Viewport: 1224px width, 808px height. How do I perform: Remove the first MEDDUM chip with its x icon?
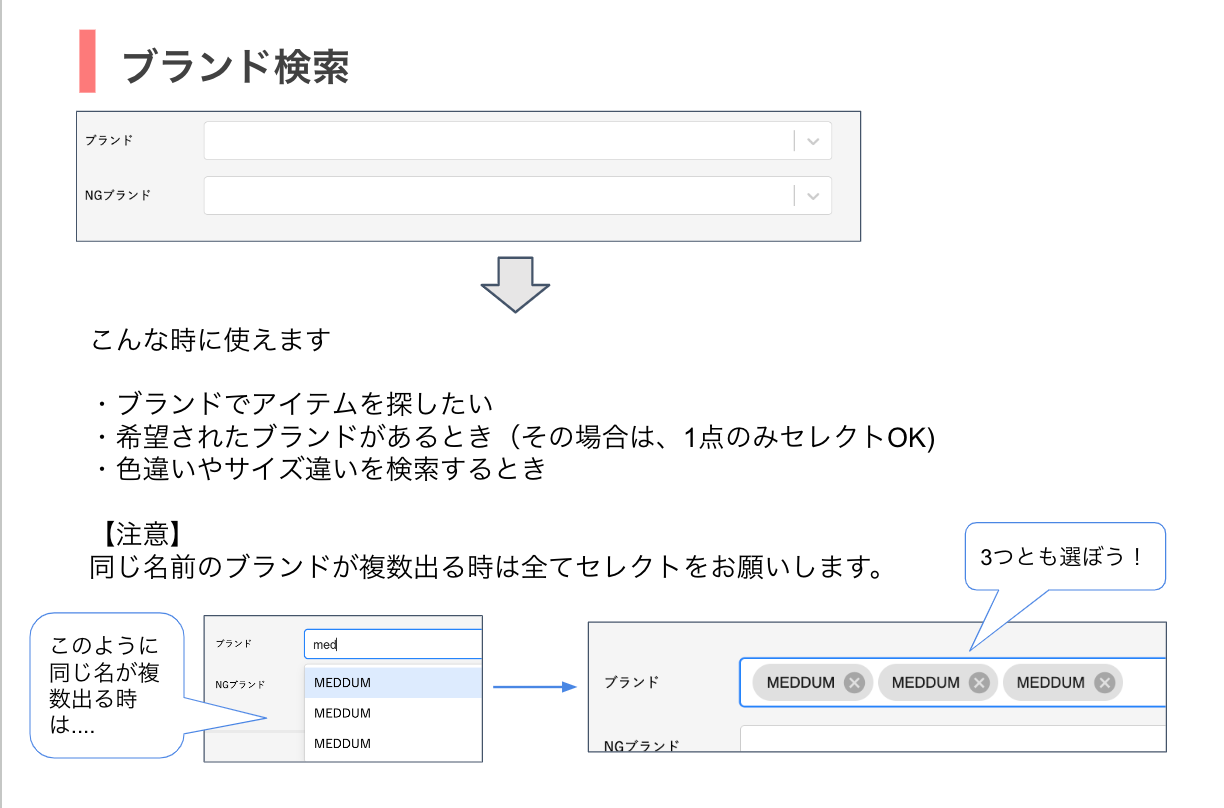853,683
